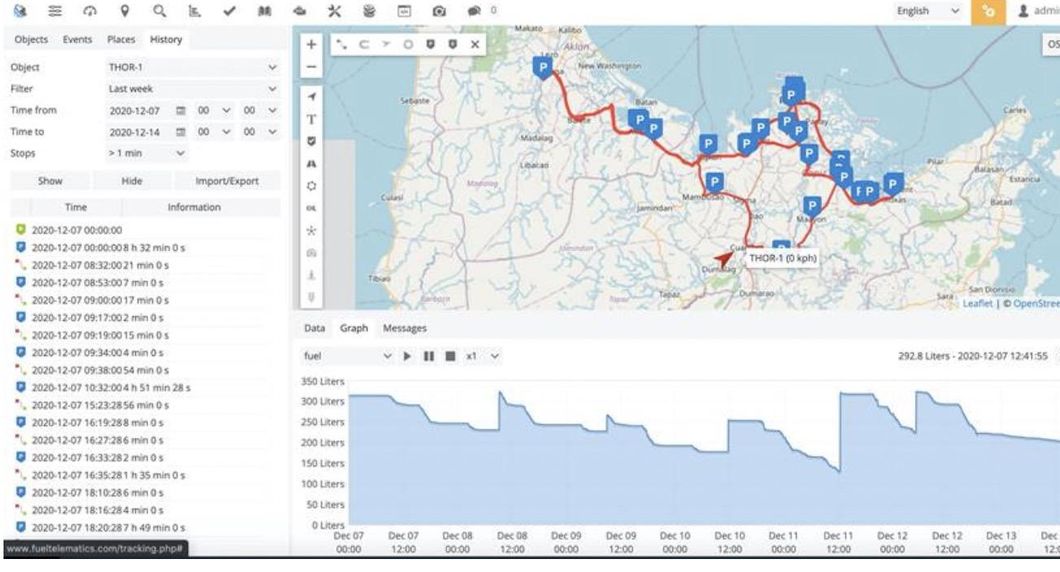Stop the fuel graph playback
1060x572 pixels.
pos(450,356)
